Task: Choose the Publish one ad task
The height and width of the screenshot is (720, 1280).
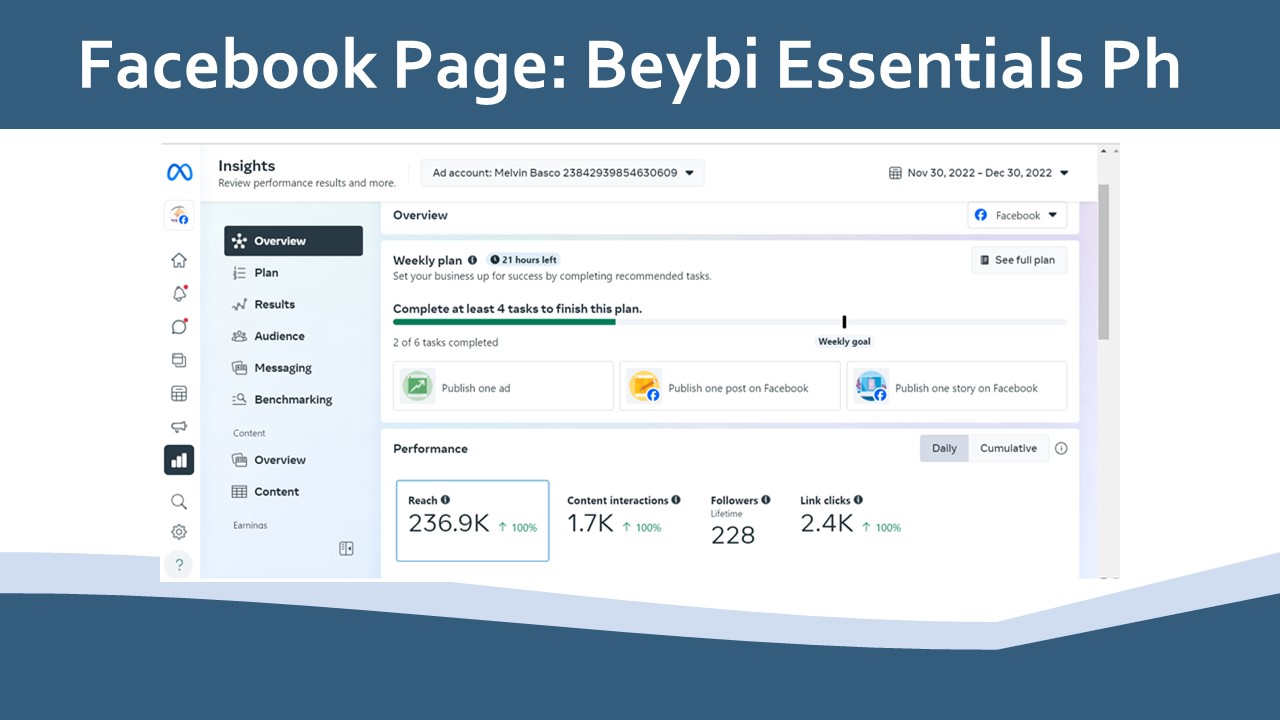Action: [503, 386]
